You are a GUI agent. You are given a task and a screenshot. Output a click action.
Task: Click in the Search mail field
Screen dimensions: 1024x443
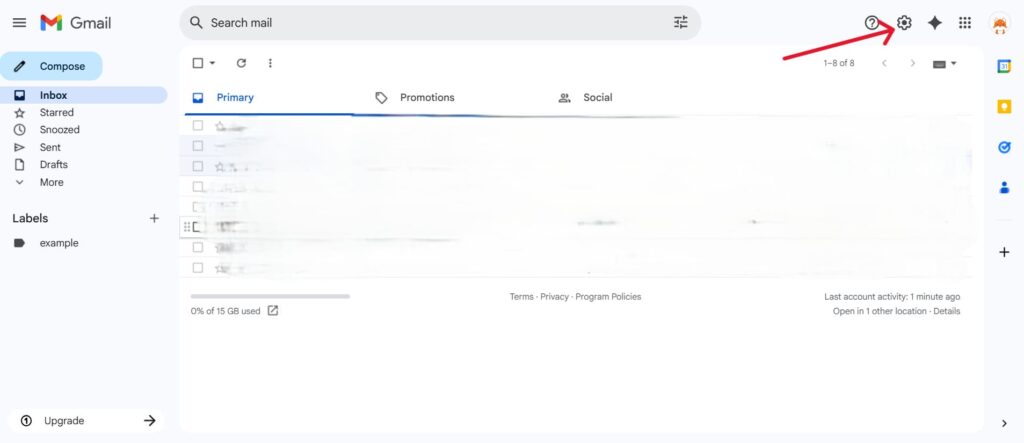tap(430, 22)
